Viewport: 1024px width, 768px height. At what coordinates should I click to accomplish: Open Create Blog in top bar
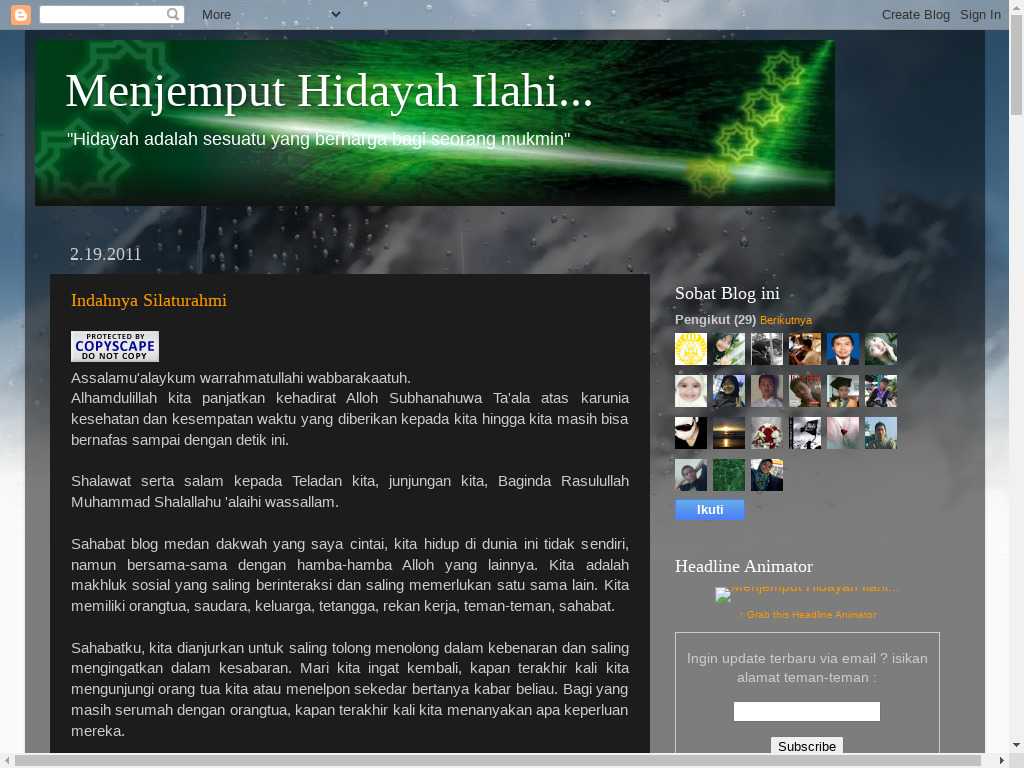point(915,15)
